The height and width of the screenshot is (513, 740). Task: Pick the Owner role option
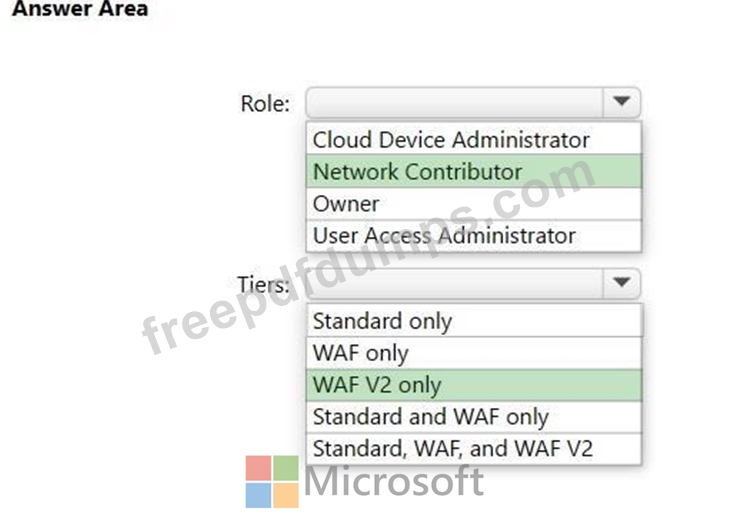pyautogui.click(x=346, y=204)
